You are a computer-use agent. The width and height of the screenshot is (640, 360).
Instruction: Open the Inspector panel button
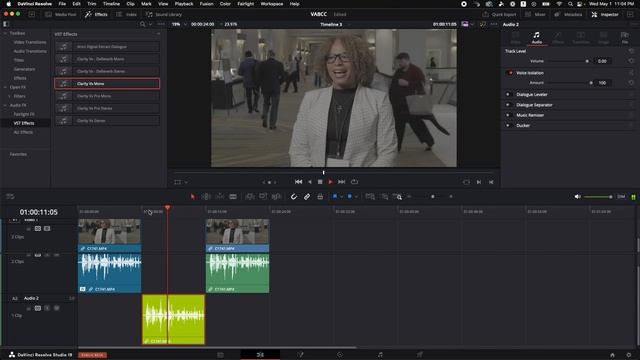click(605, 14)
